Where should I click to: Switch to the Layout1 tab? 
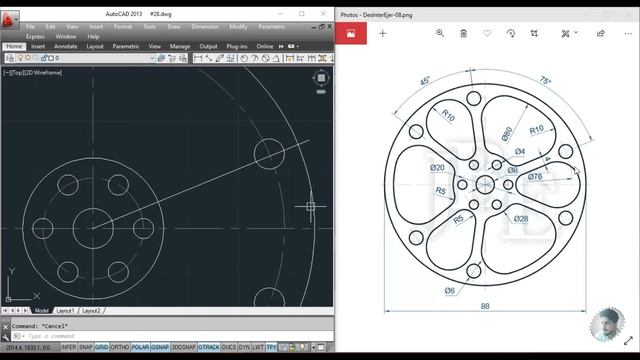pyautogui.click(x=65, y=311)
